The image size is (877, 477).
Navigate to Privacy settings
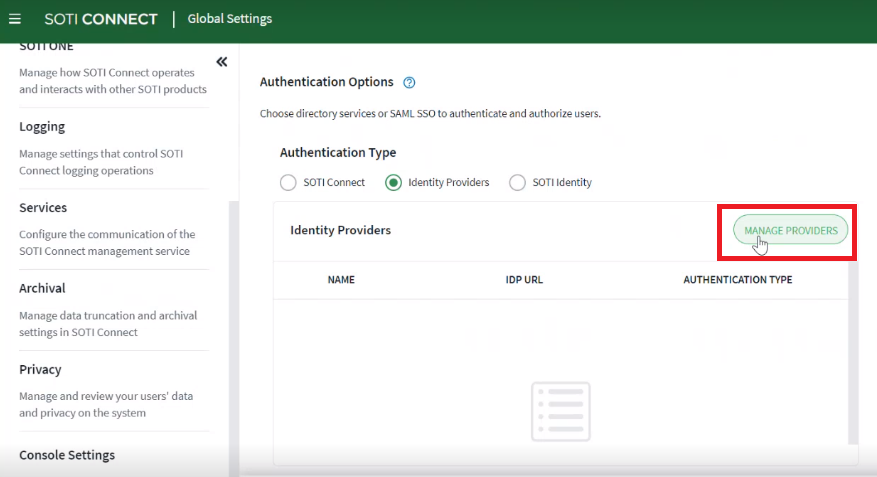coord(40,369)
